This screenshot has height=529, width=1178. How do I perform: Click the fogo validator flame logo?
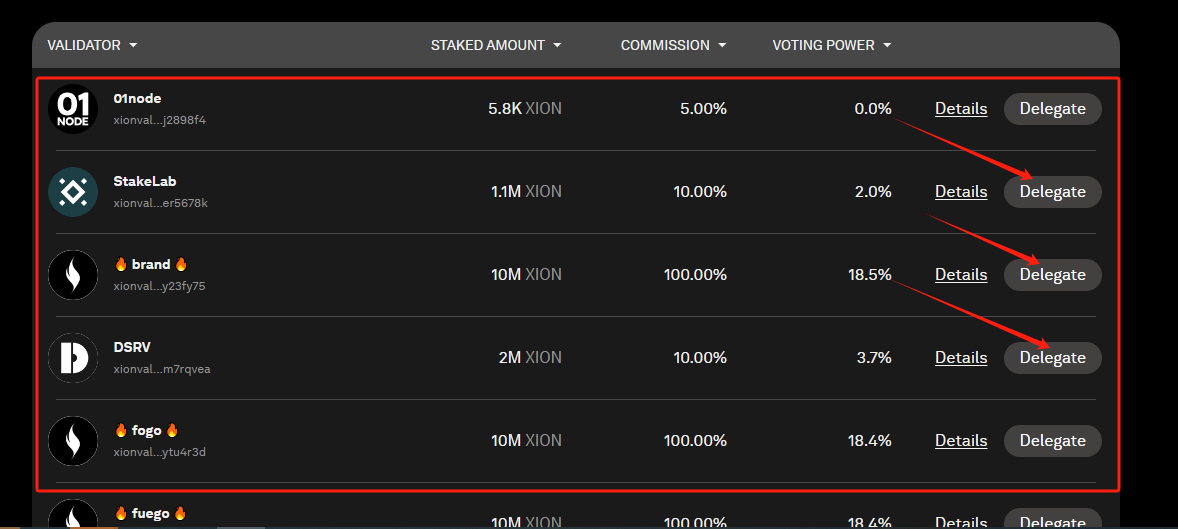73,441
